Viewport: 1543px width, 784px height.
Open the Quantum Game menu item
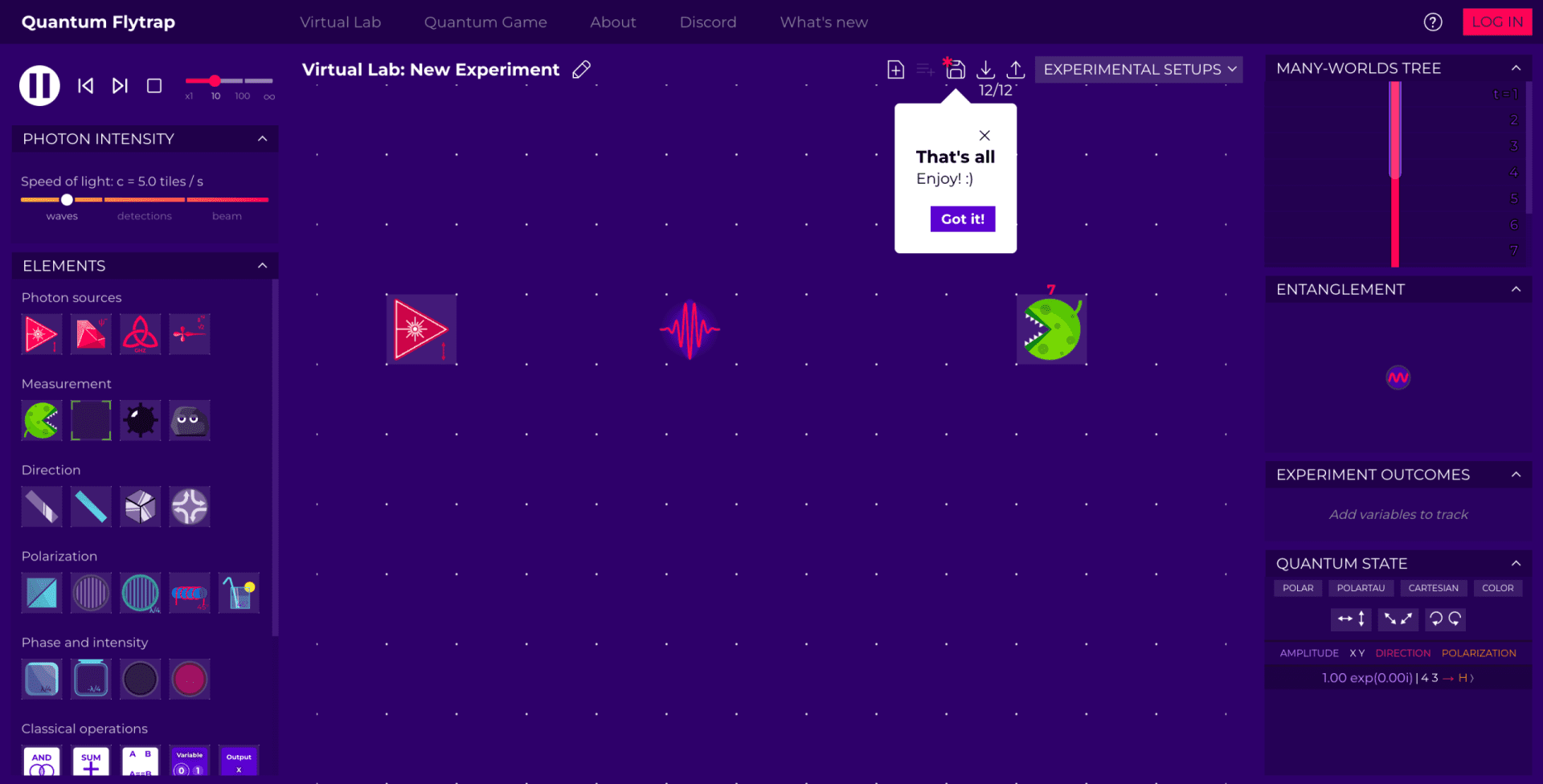tap(485, 22)
